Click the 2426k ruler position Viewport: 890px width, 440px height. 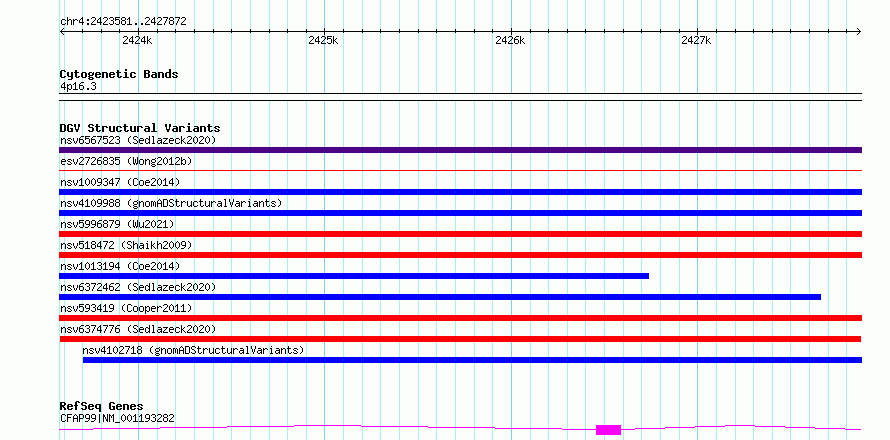[510, 40]
